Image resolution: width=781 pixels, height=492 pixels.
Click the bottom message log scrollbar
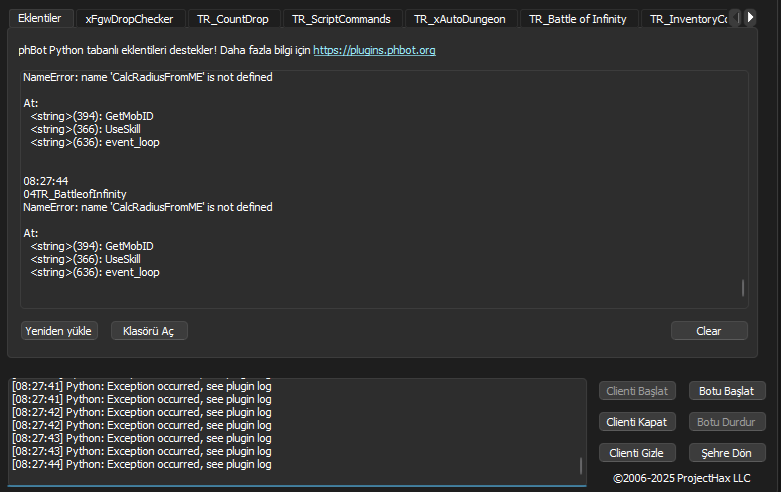(580, 466)
